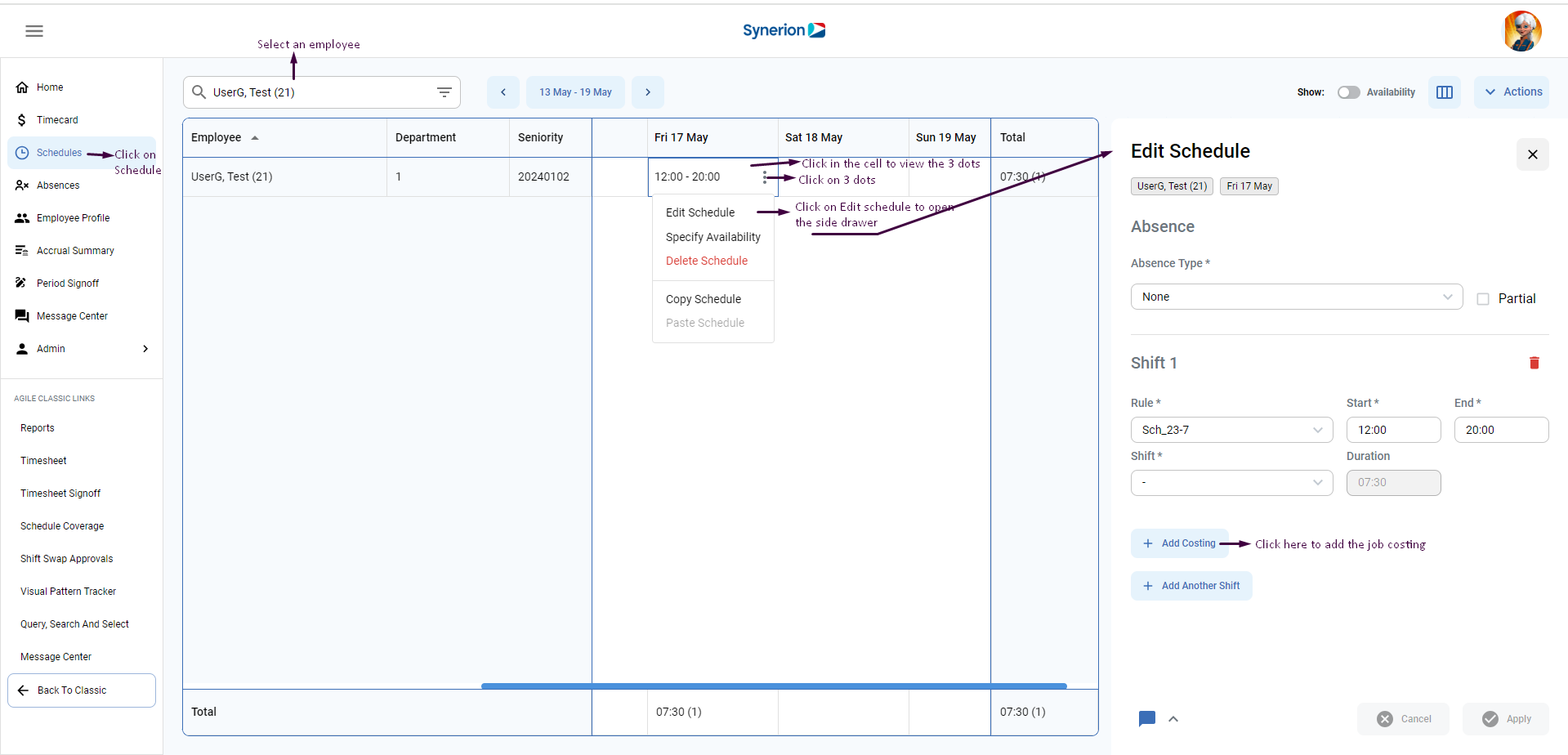Close the Edit Schedule drawer
This screenshot has width=1568, height=755.
point(1533,154)
